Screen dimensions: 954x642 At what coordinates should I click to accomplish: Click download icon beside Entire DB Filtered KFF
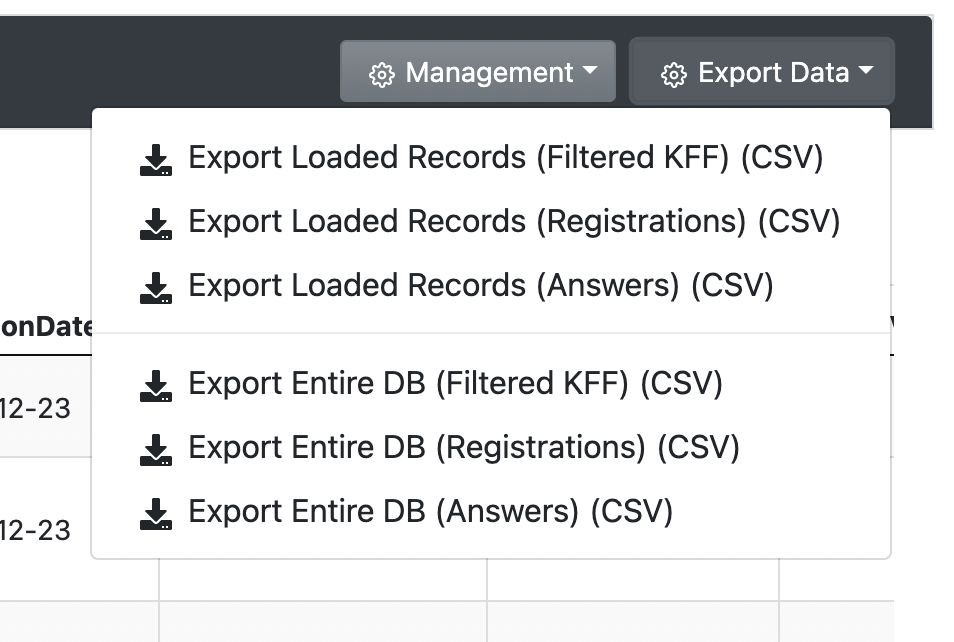(156, 386)
